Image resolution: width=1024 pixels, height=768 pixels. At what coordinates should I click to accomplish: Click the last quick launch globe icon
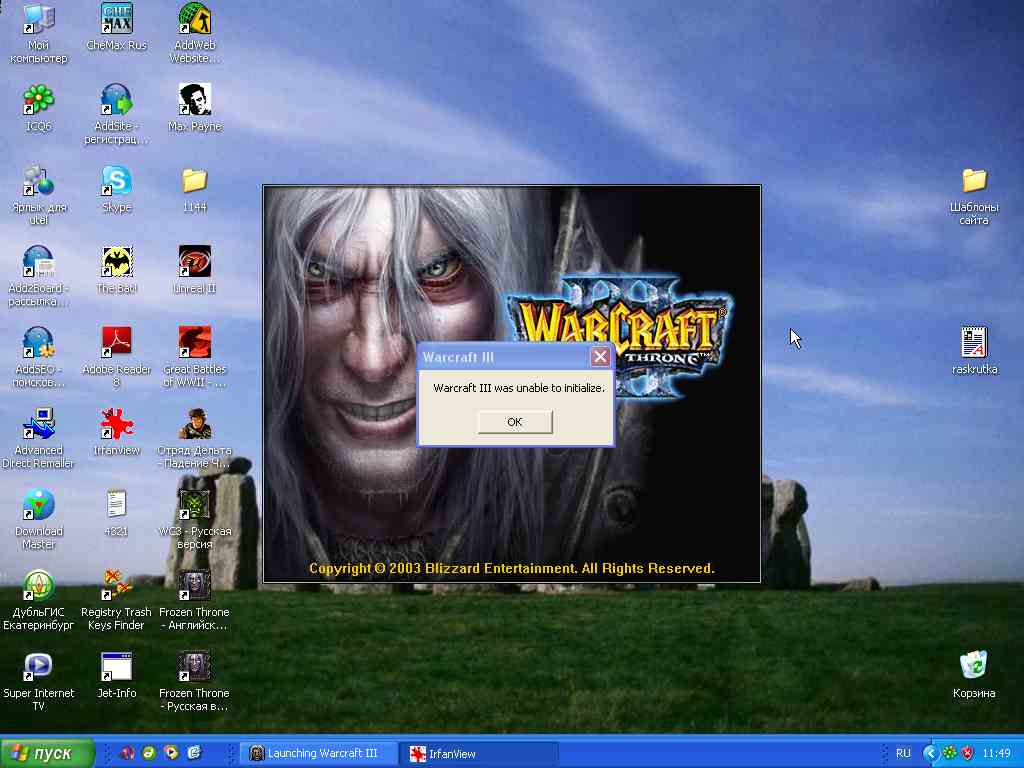tap(194, 753)
